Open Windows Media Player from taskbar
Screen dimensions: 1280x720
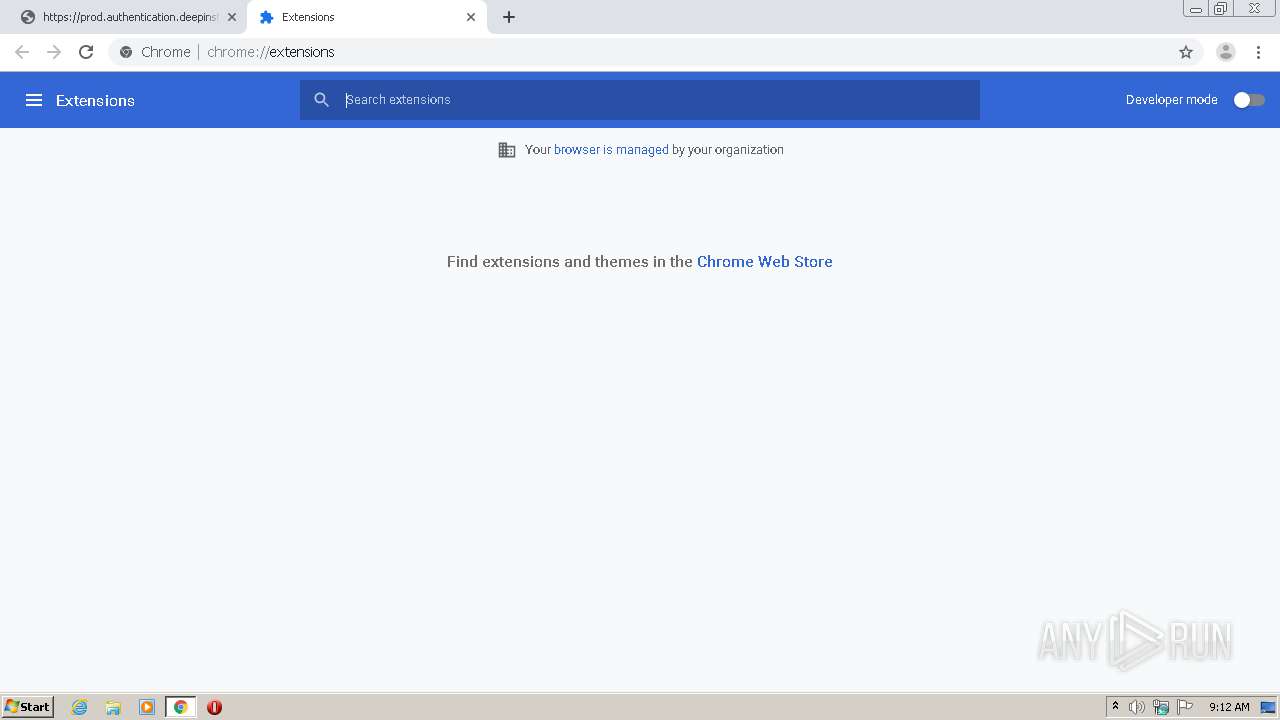[x=147, y=707]
